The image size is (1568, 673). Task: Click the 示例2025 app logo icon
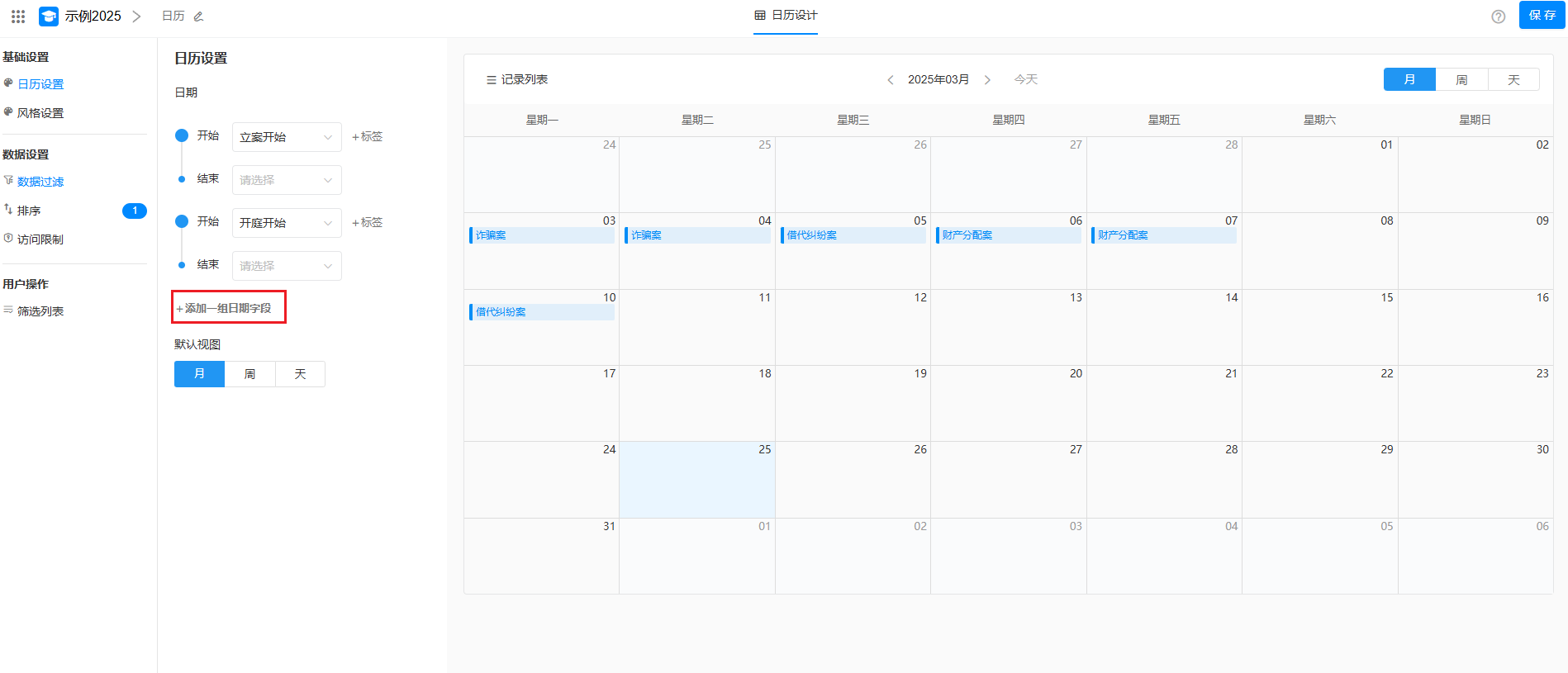coord(49,16)
